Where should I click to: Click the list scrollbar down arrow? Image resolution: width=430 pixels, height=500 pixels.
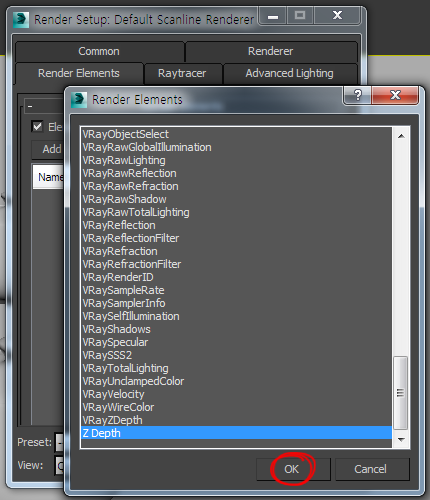(x=401, y=440)
